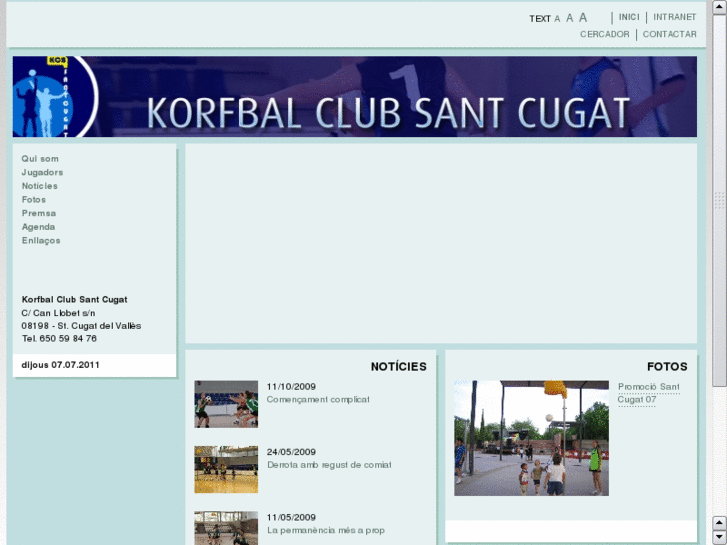Screen dimensions: 727x545
Task: Click the Korfbal Club Sant Cugat banner
Action: pos(355,96)
